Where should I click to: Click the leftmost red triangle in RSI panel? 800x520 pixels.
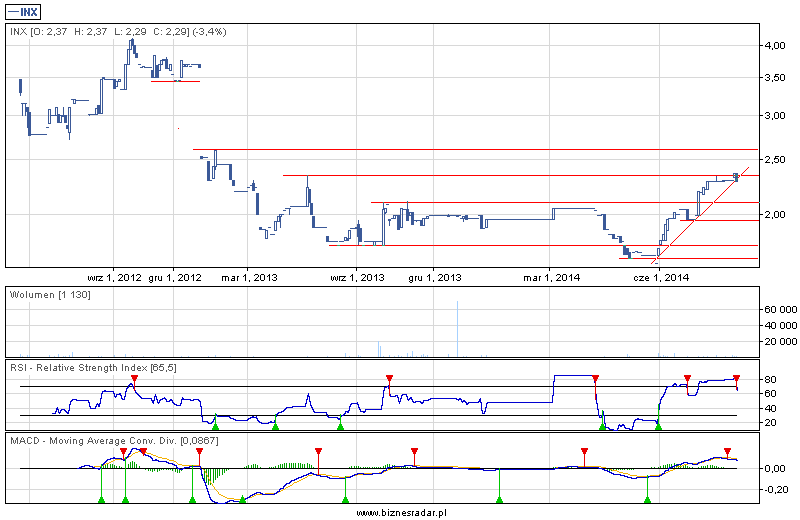[133, 378]
